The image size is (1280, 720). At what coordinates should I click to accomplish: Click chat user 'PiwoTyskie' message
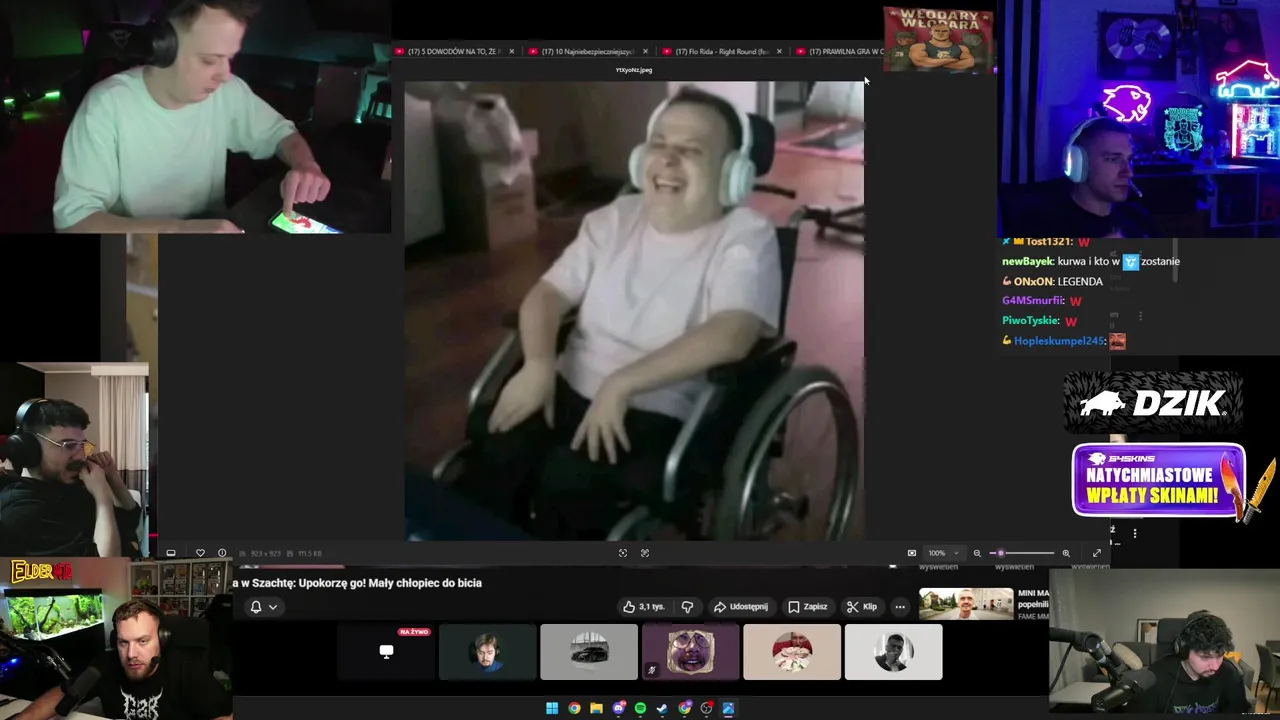pyautogui.click(x=1040, y=321)
